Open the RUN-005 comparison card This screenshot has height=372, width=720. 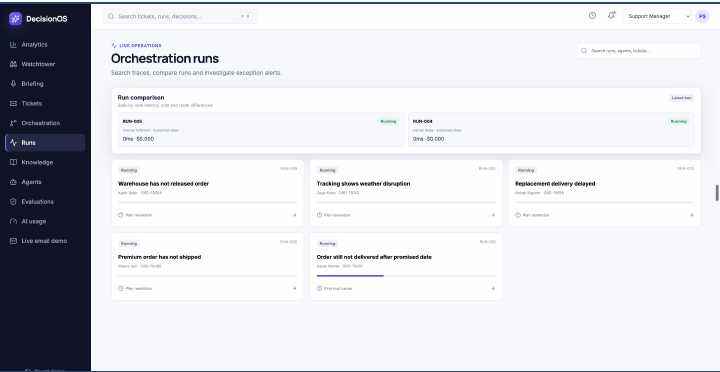pos(261,130)
